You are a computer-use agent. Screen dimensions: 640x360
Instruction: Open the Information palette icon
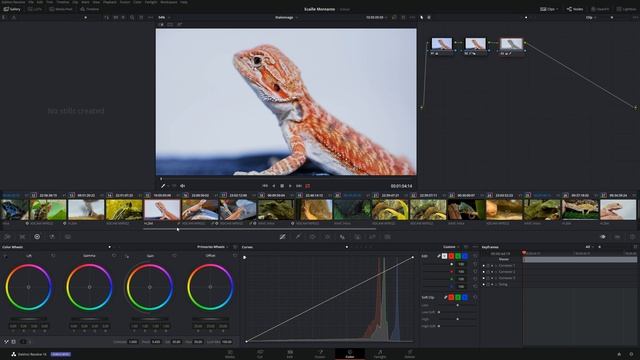[x=632, y=237]
